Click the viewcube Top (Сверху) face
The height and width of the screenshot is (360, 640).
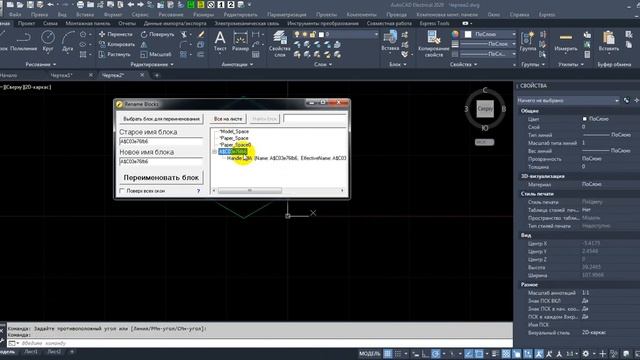[x=485, y=109]
